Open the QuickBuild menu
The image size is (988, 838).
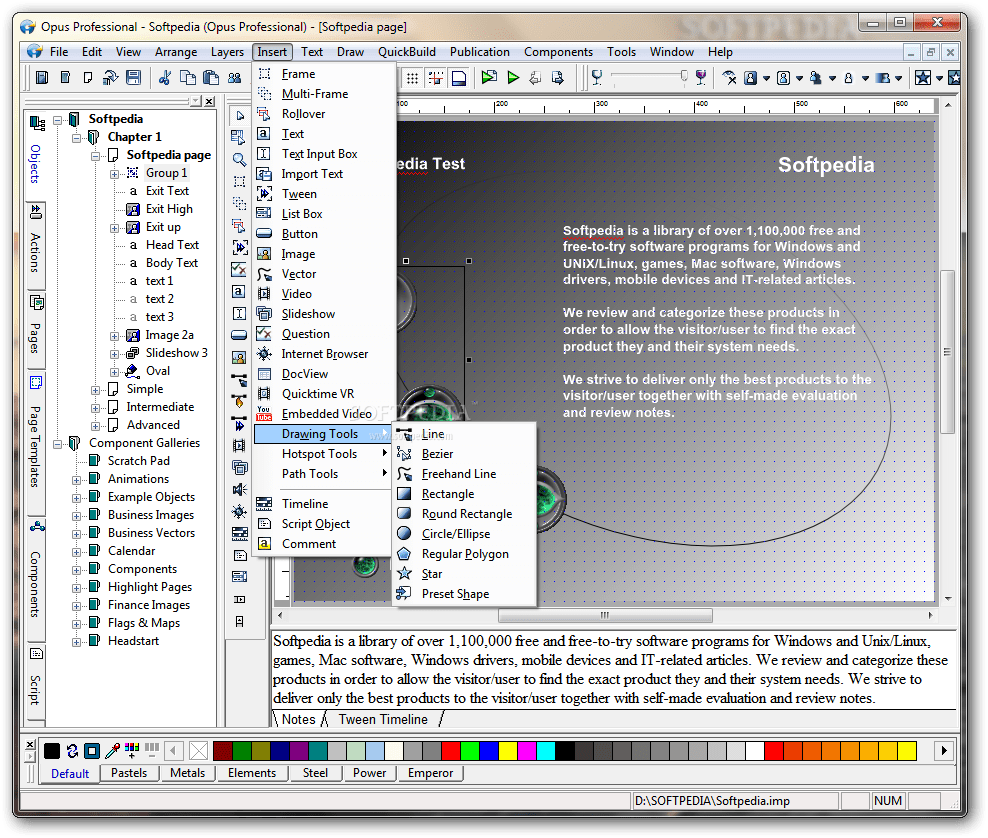407,52
